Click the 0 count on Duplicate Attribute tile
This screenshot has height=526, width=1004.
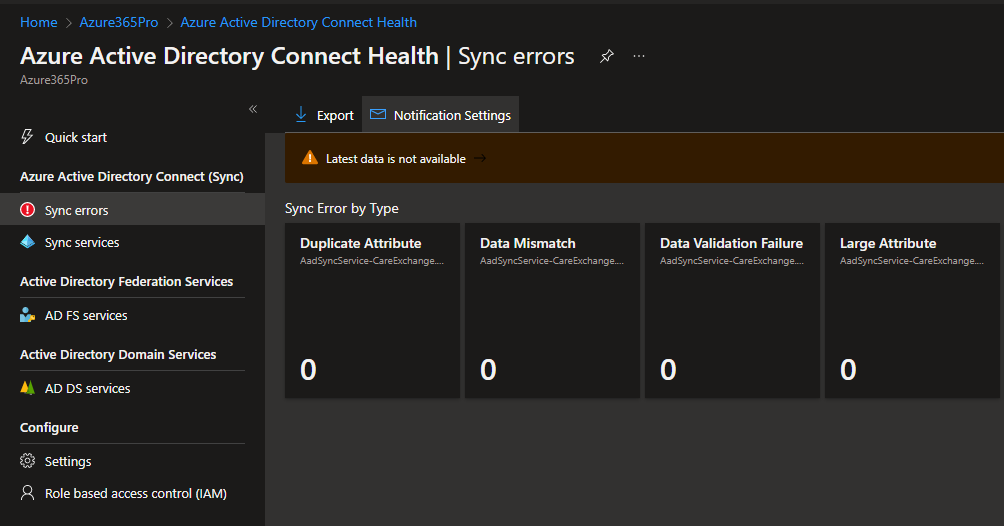308,370
